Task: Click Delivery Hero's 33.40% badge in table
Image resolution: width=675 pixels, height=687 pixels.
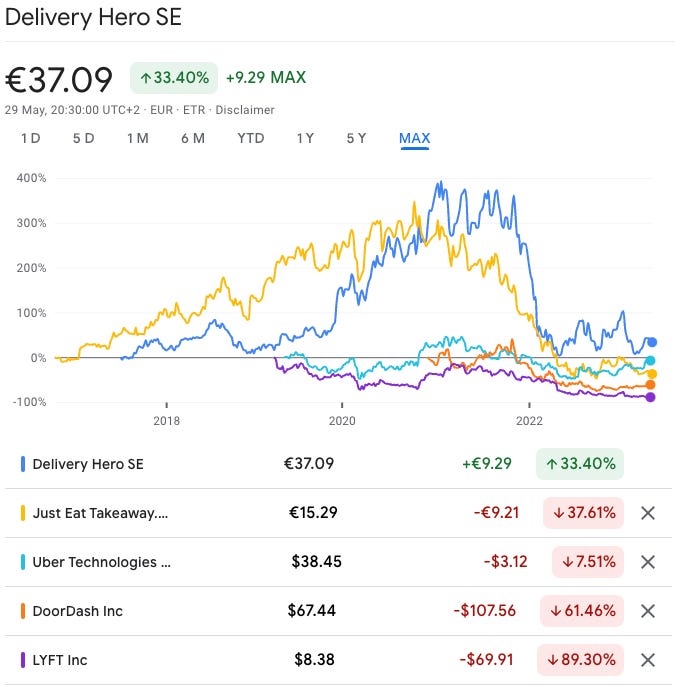Action: pyautogui.click(x=580, y=464)
